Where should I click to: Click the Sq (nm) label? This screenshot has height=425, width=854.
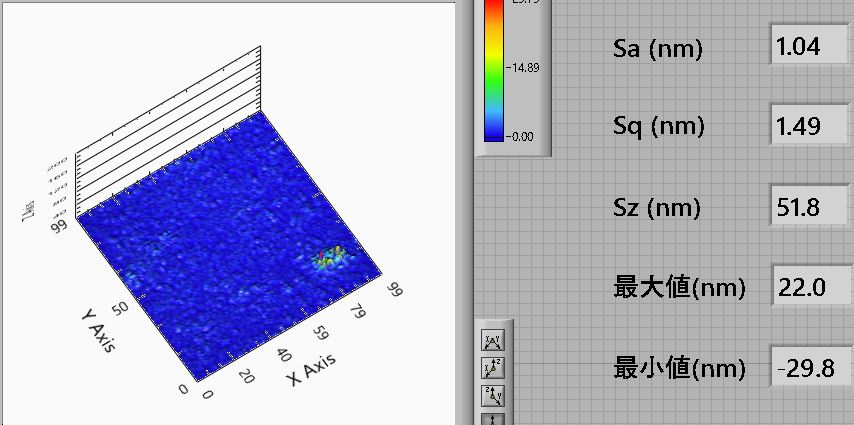pos(658,127)
